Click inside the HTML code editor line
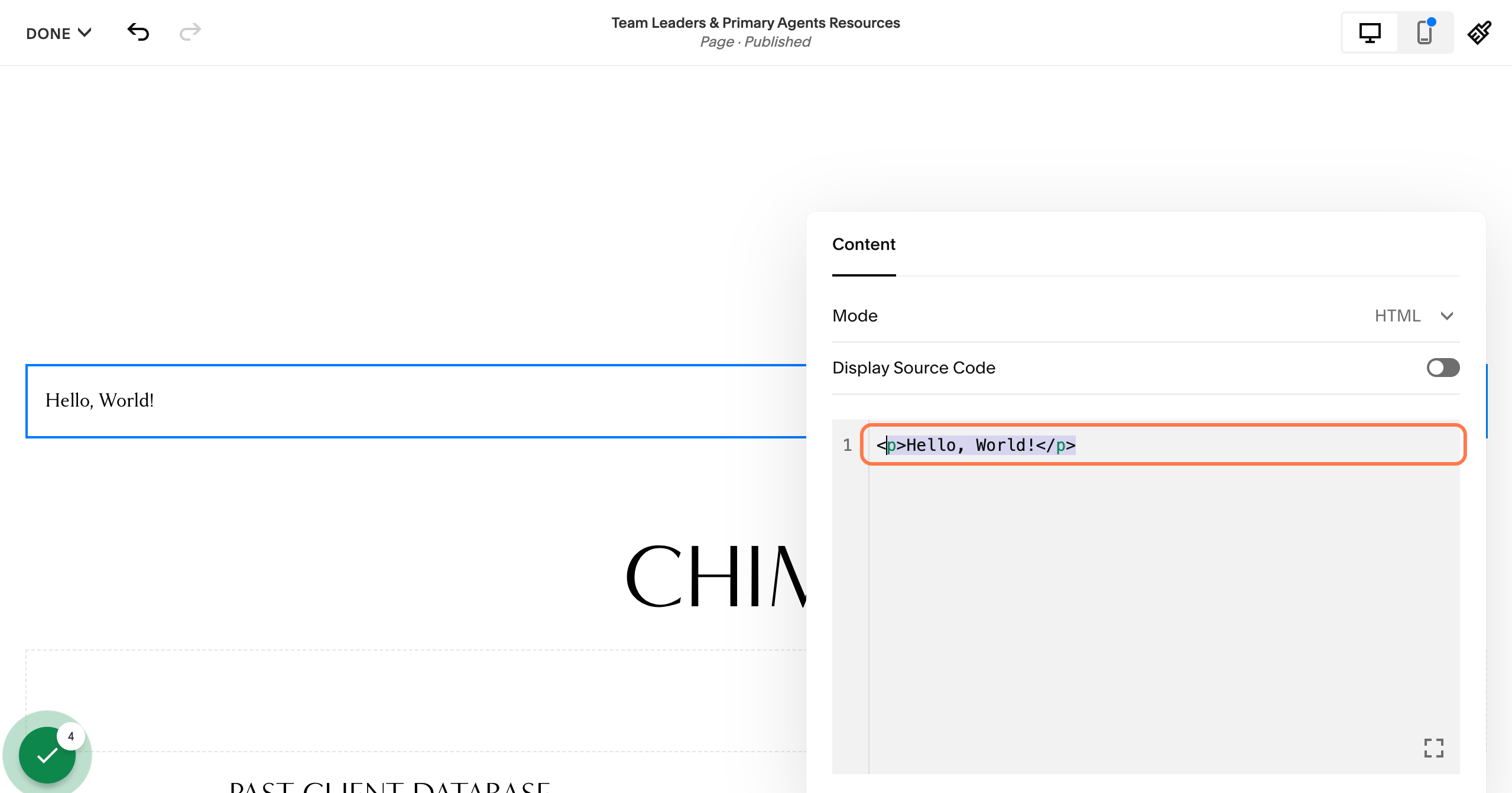 coord(1163,444)
